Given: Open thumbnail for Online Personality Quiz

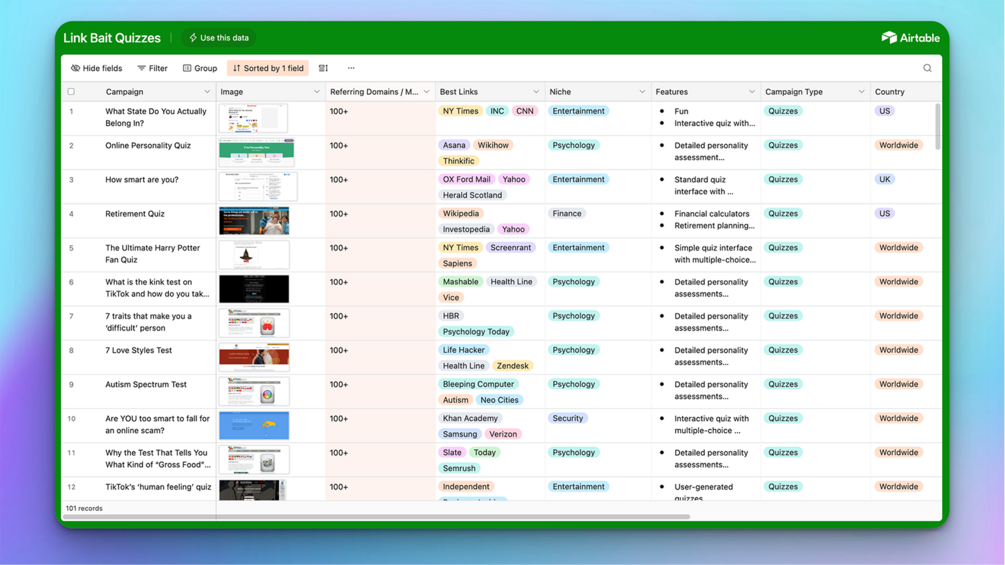Looking at the screenshot, I should click(256, 152).
